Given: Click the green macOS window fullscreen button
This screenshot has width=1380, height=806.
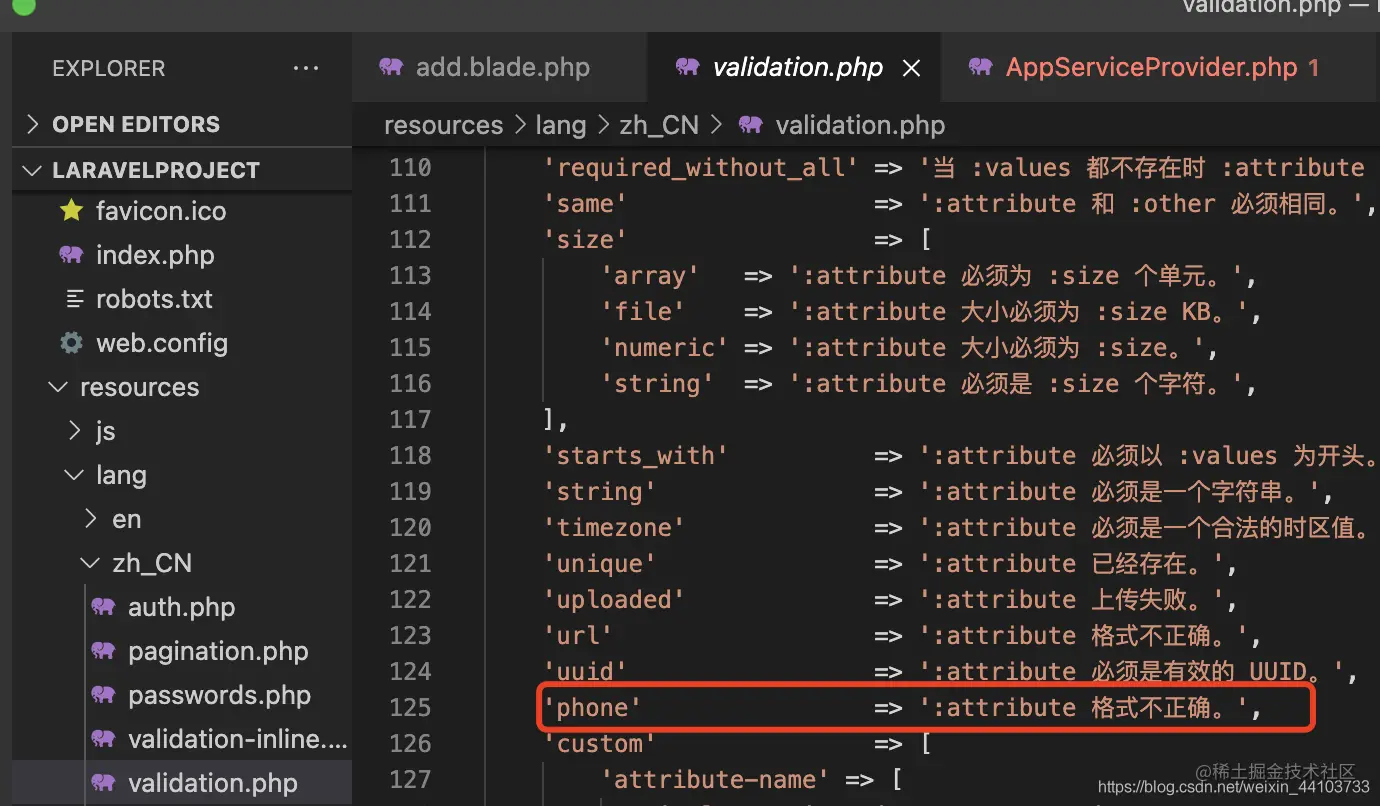Looking at the screenshot, I should pyautogui.click(x=23, y=5).
